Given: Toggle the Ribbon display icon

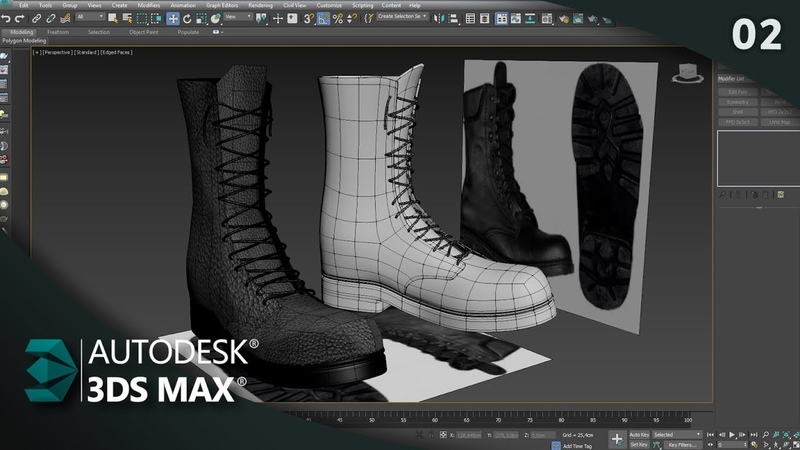Looking at the screenshot, I should pos(502,19).
